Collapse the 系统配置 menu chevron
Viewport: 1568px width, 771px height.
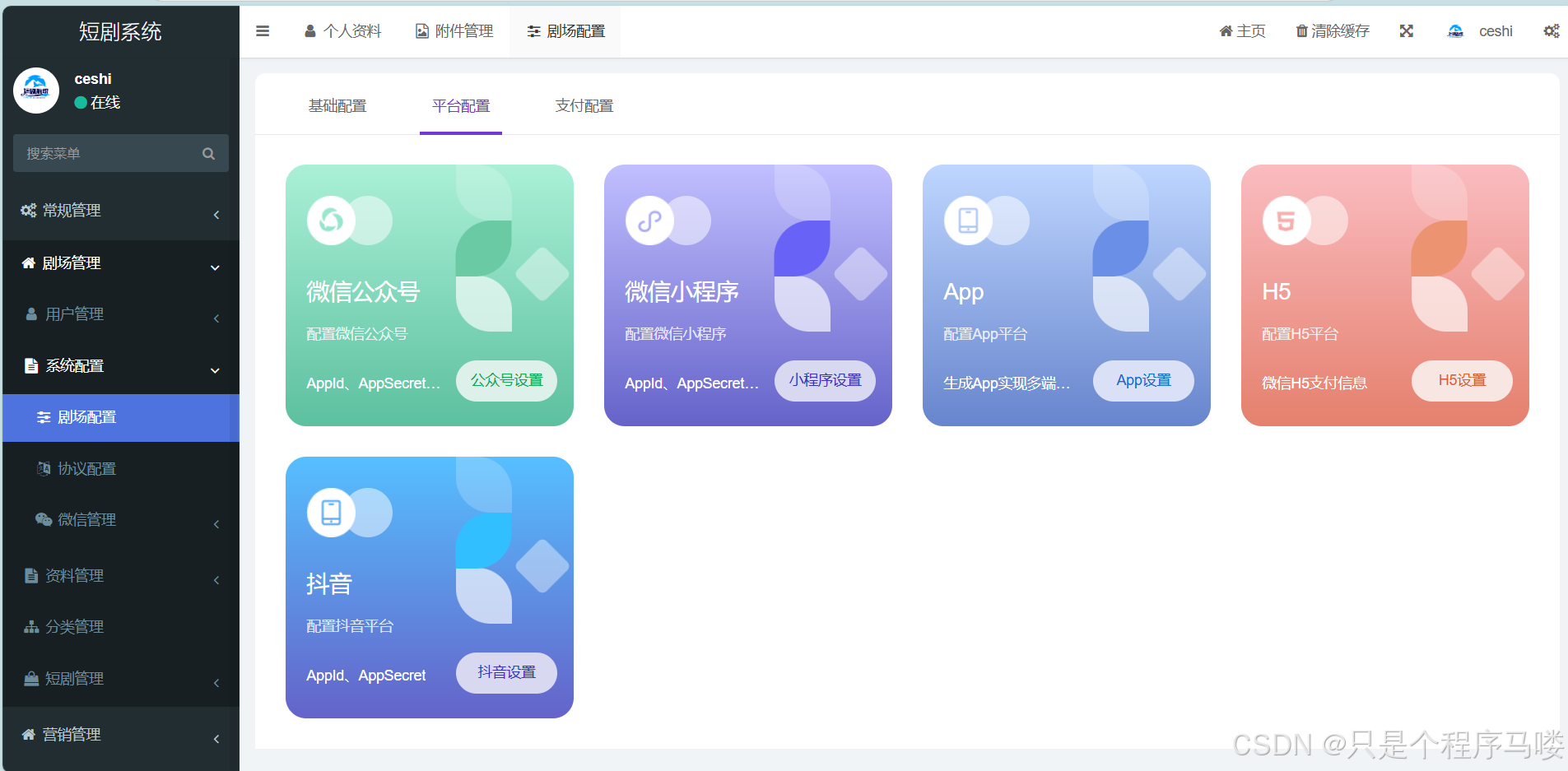click(215, 370)
